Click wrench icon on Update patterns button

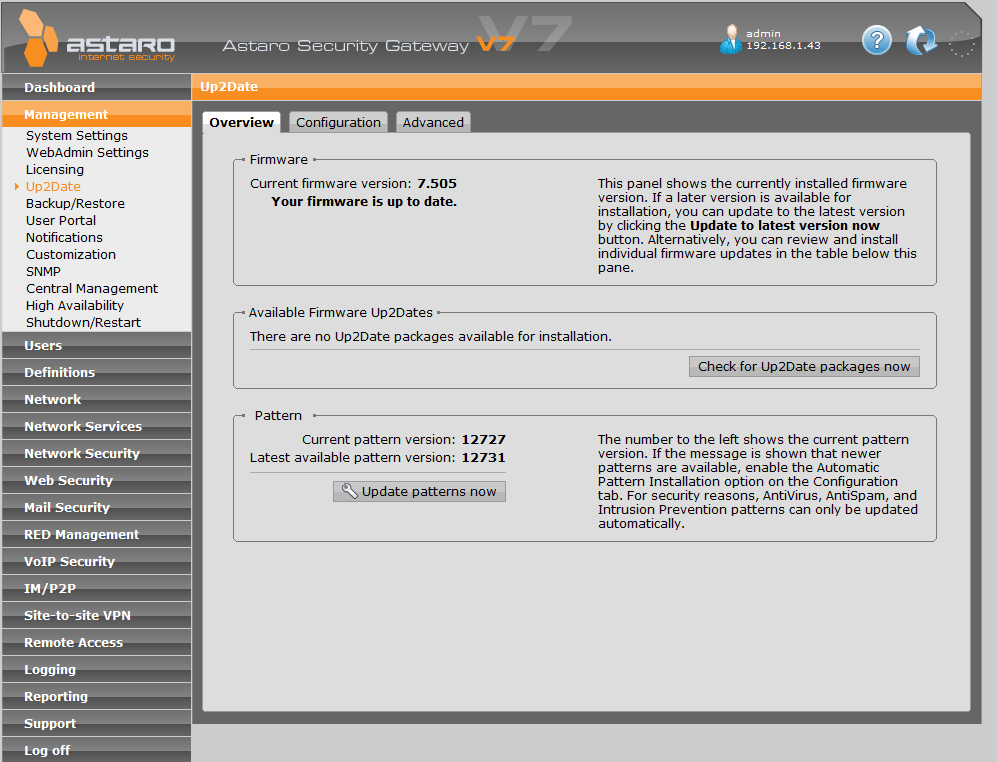(350, 491)
